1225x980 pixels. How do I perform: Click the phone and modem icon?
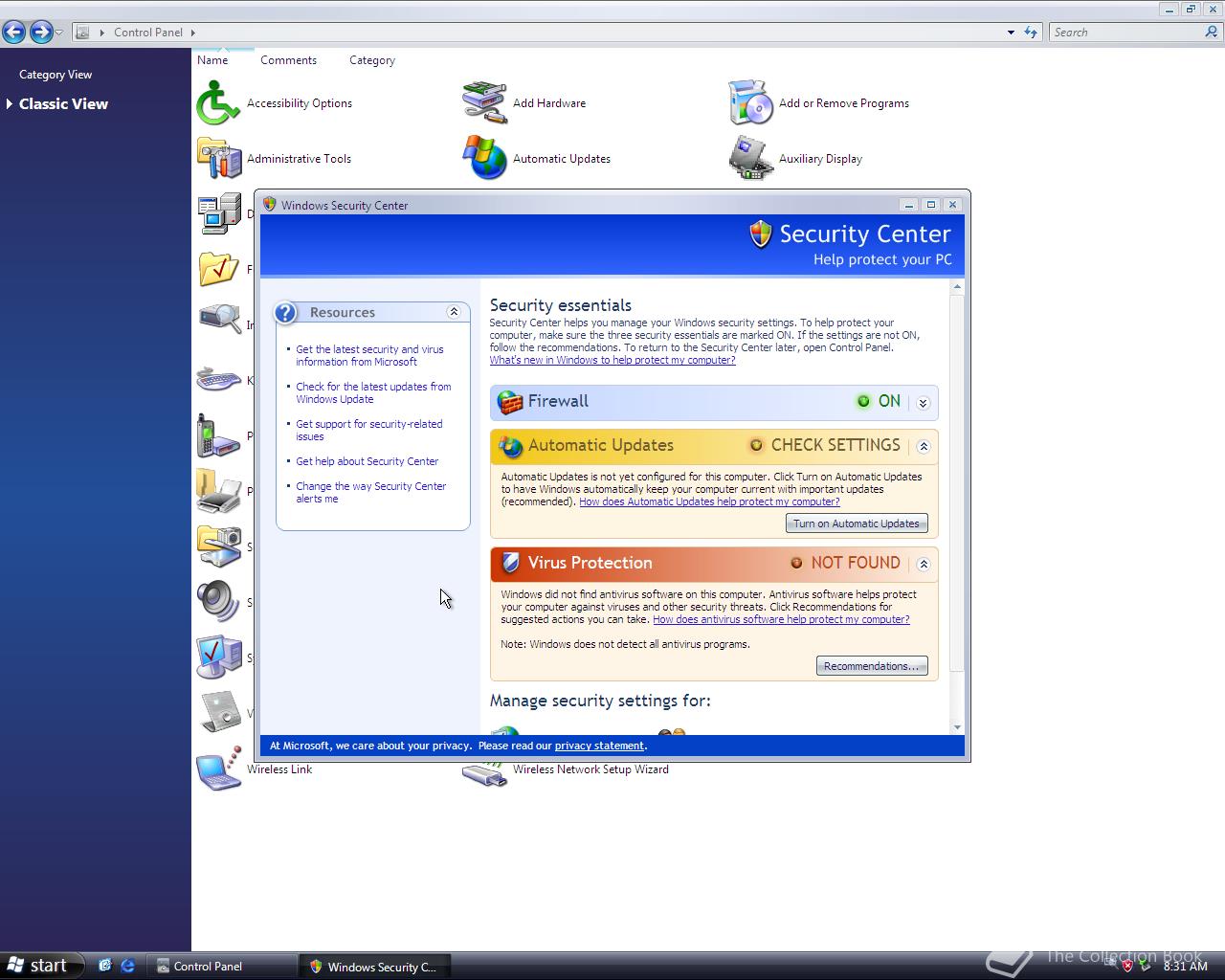point(218,436)
